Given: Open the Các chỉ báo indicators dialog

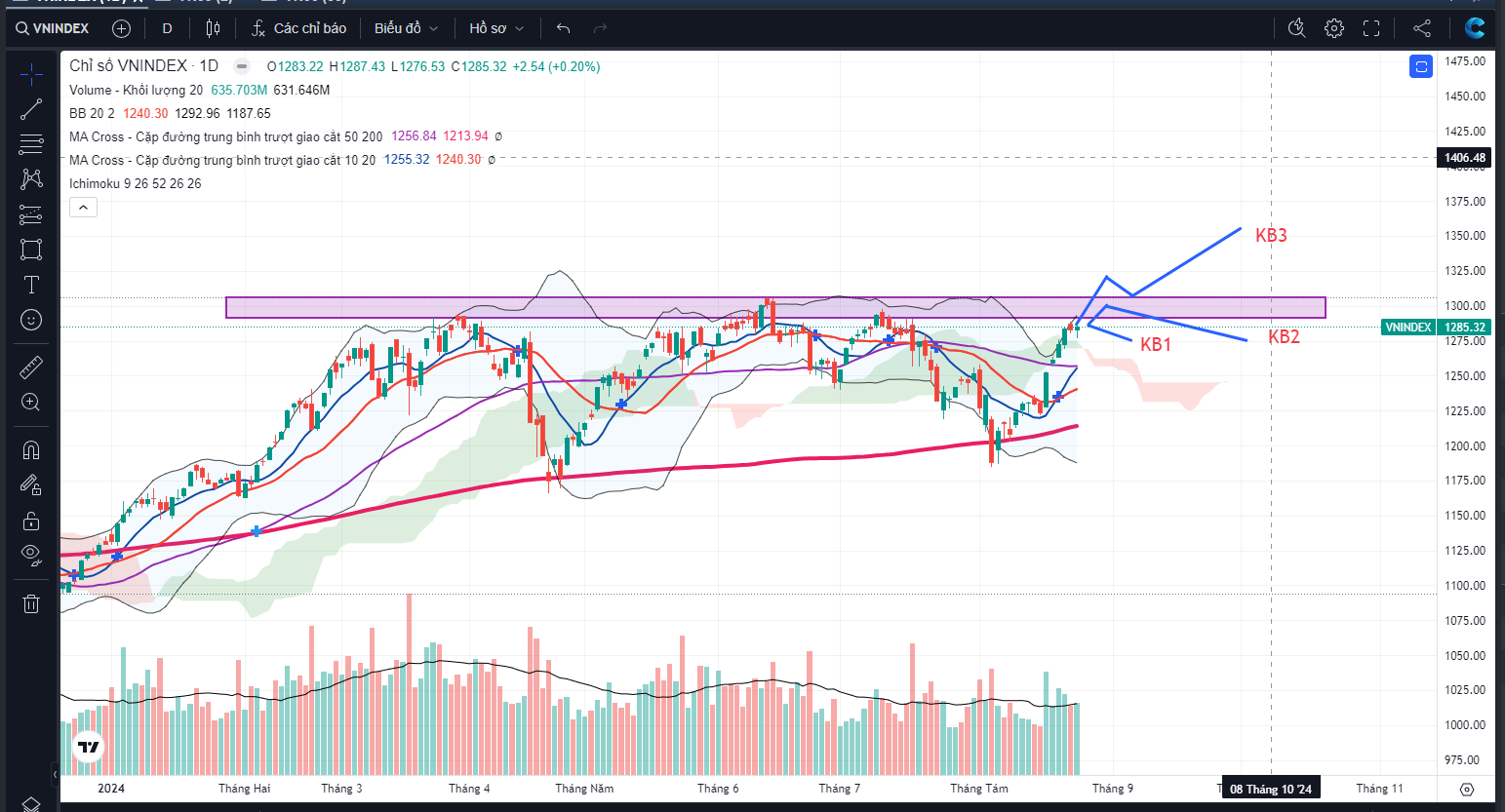Looking at the screenshot, I should pos(298,28).
